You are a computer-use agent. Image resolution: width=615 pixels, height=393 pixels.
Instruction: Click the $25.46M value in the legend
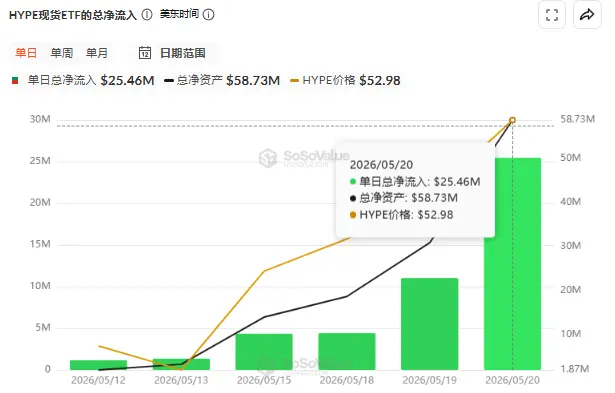pyautogui.click(x=127, y=80)
